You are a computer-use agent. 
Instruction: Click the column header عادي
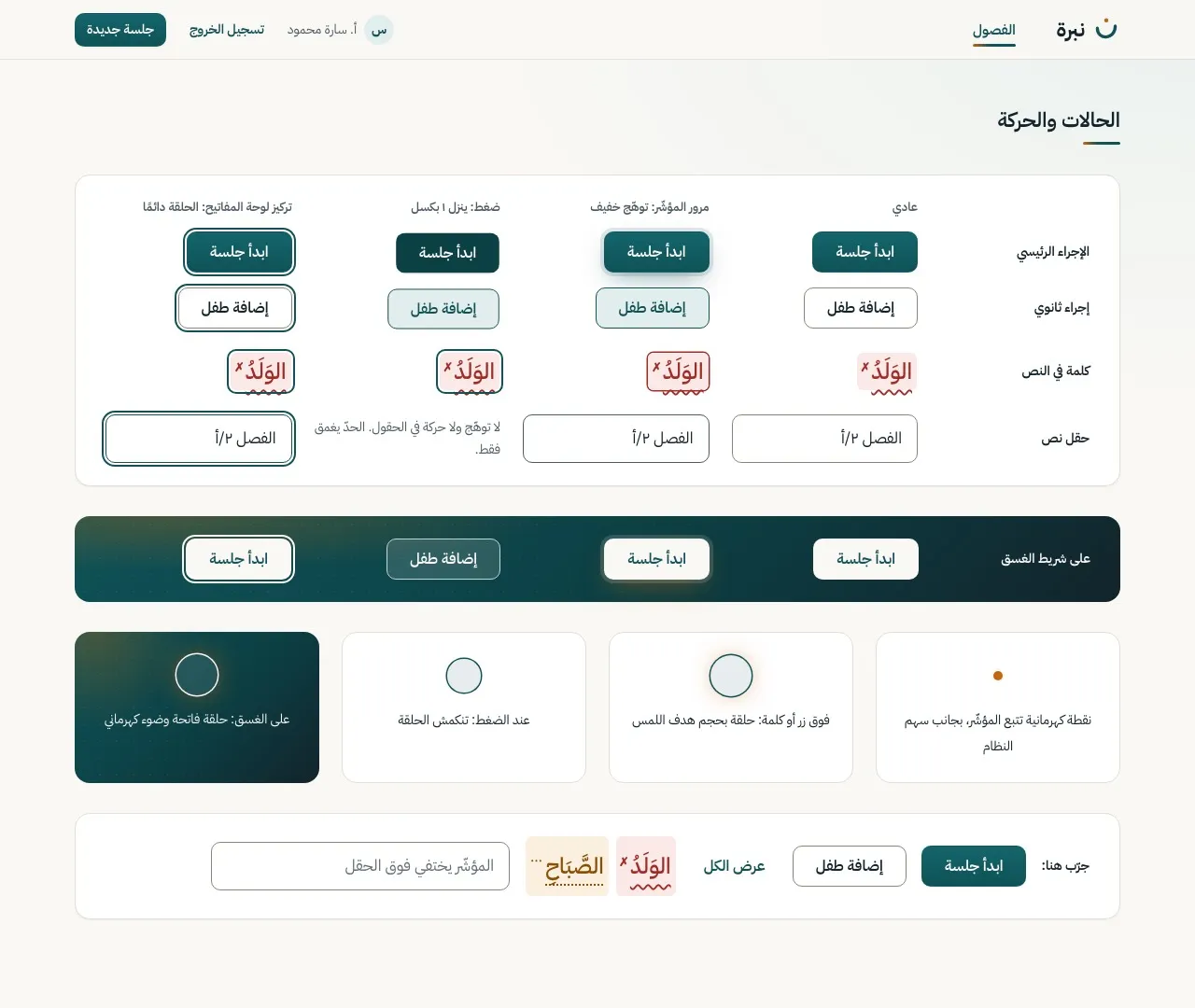tap(905, 207)
